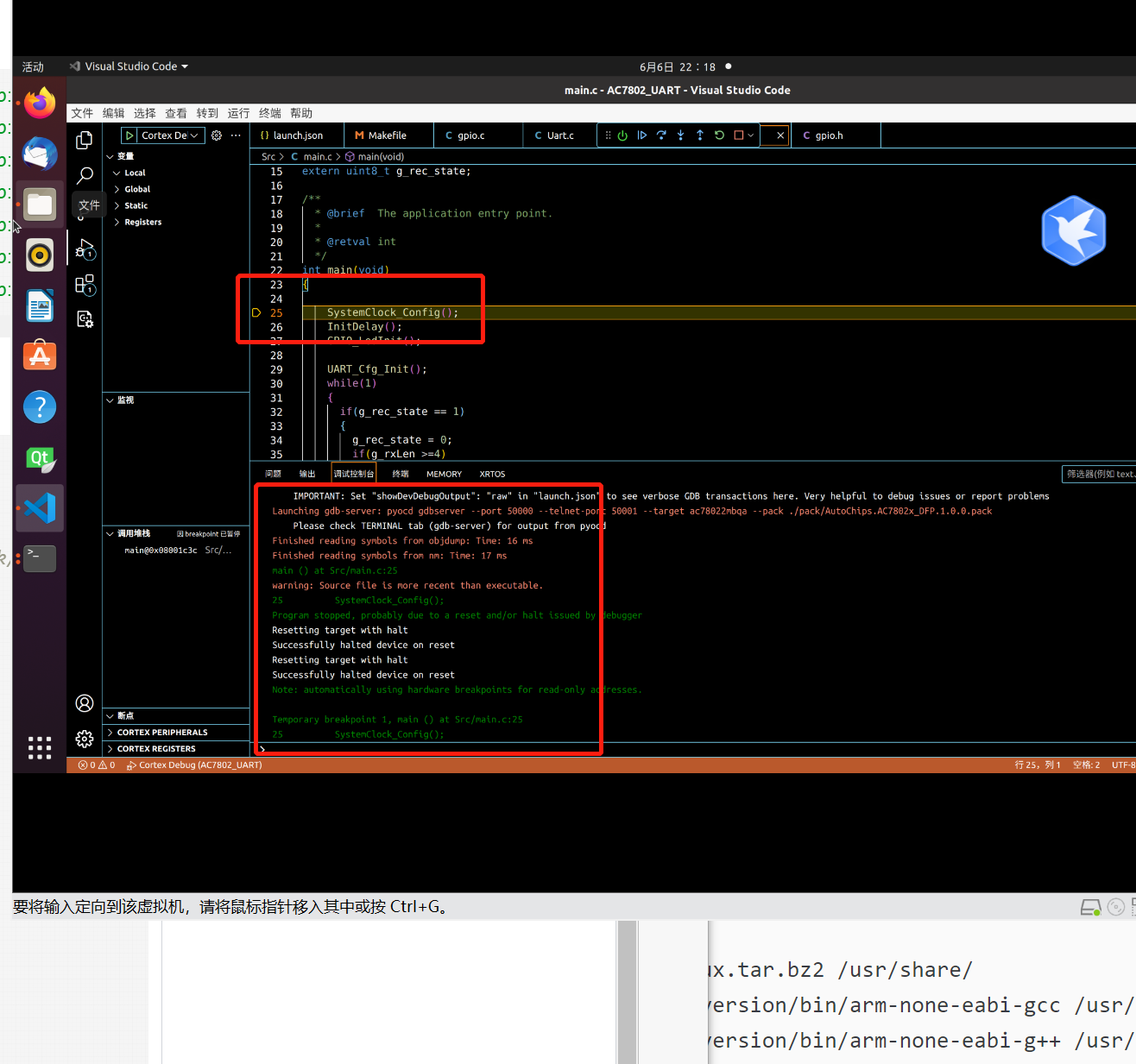Open the debug sidebar more actions ellipsis
The image size is (1136, 1064).
(236, 135)
